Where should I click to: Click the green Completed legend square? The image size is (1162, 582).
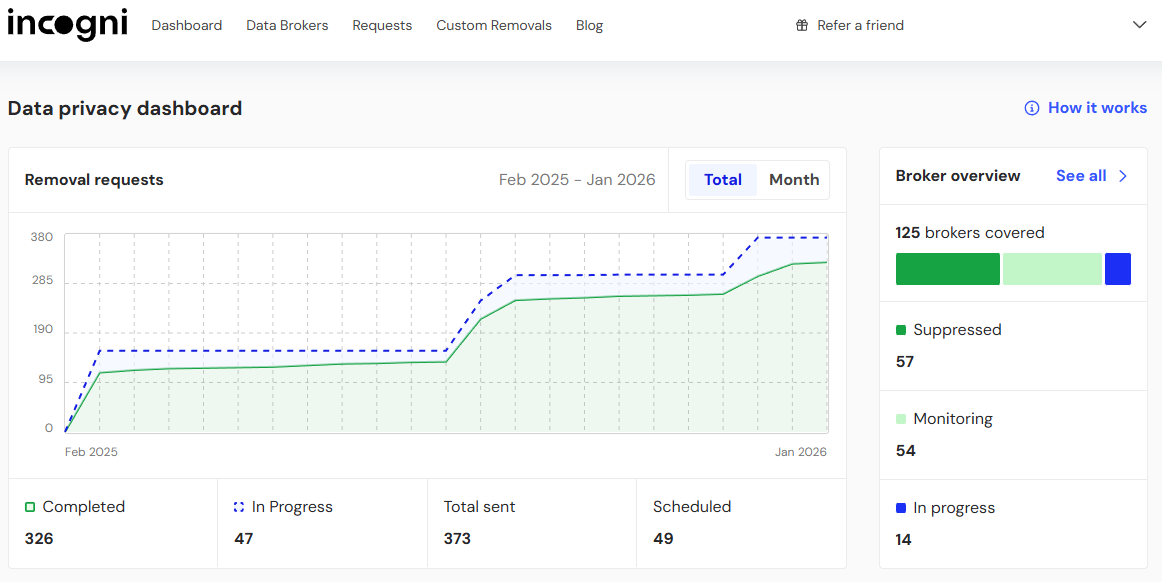(29, 506)
